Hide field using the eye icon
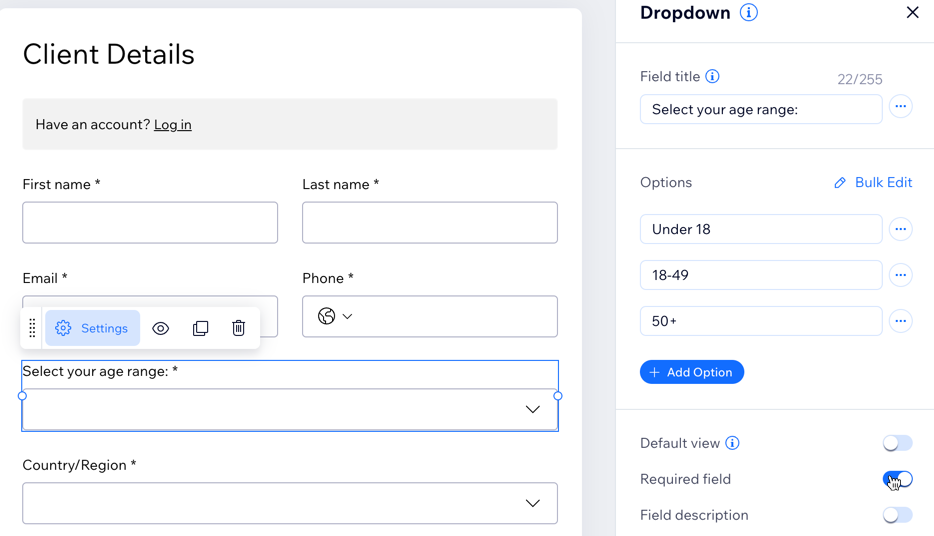Image resolution: width=934 pixels, height=536 pixels. click(160, 328)
